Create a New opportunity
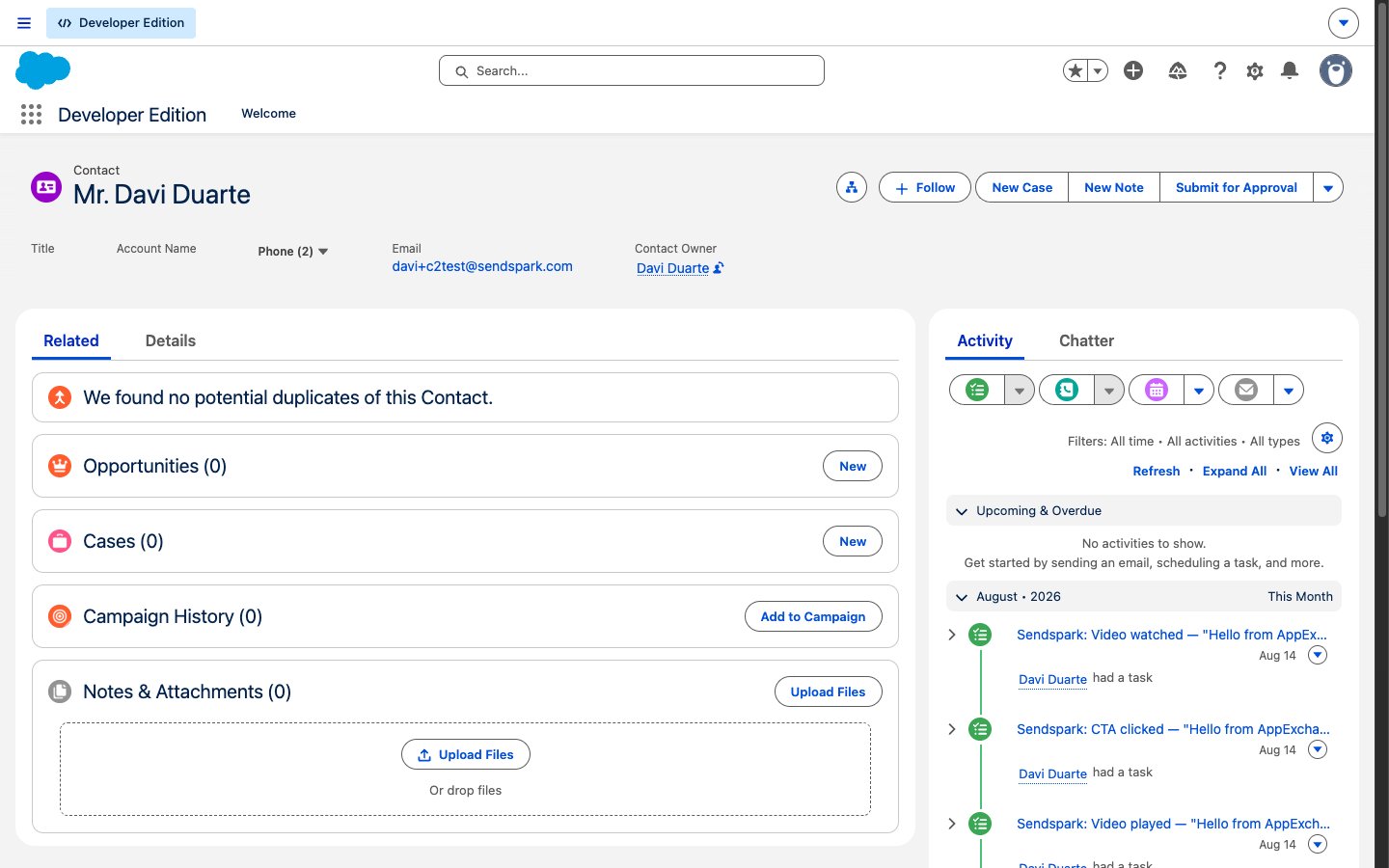Viewport: 1389px width, 868px height. coord(853,466)
